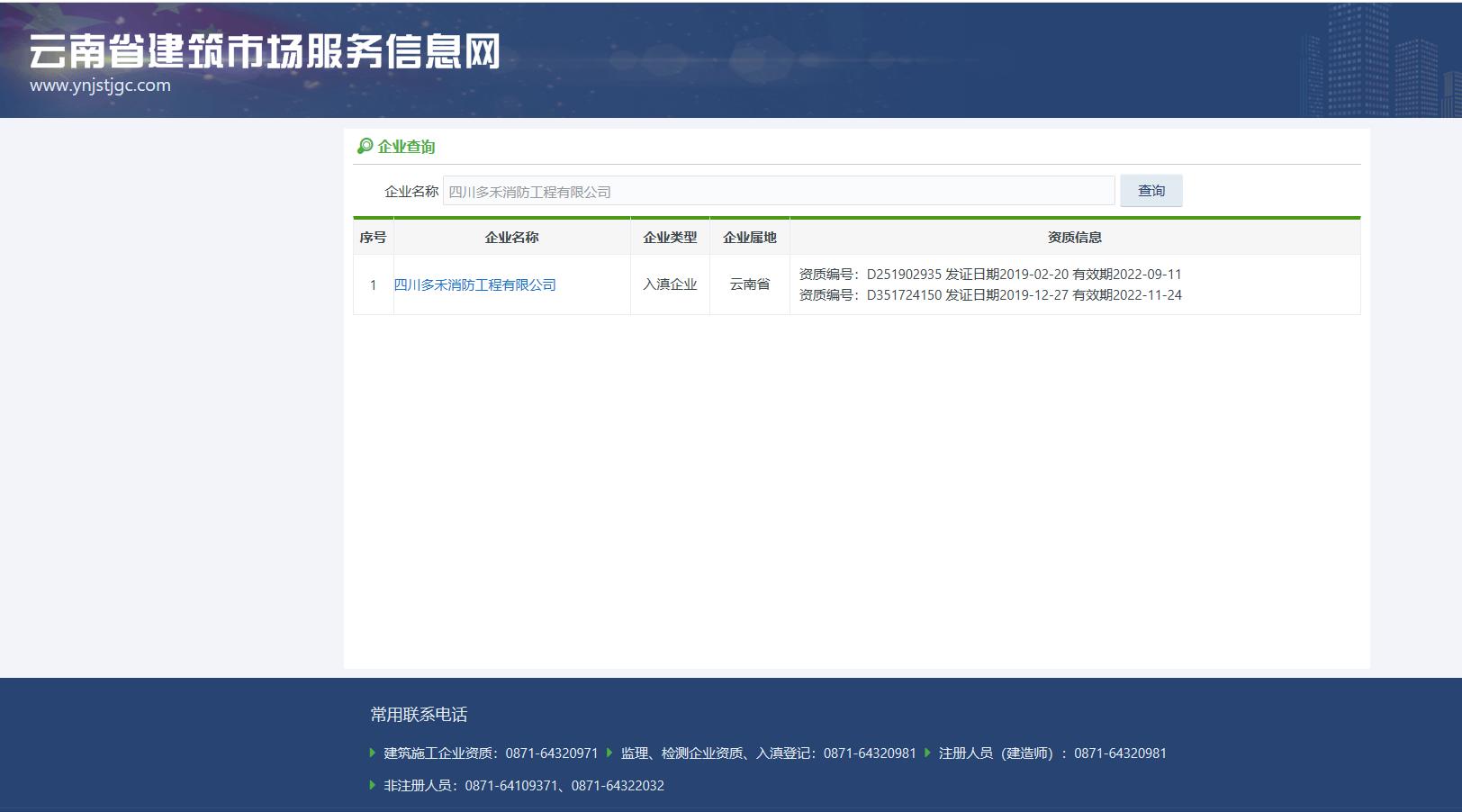Click the 常用联系电话 footer heading
Screen dimensions: 1462x812
click(x=419, y=715)
